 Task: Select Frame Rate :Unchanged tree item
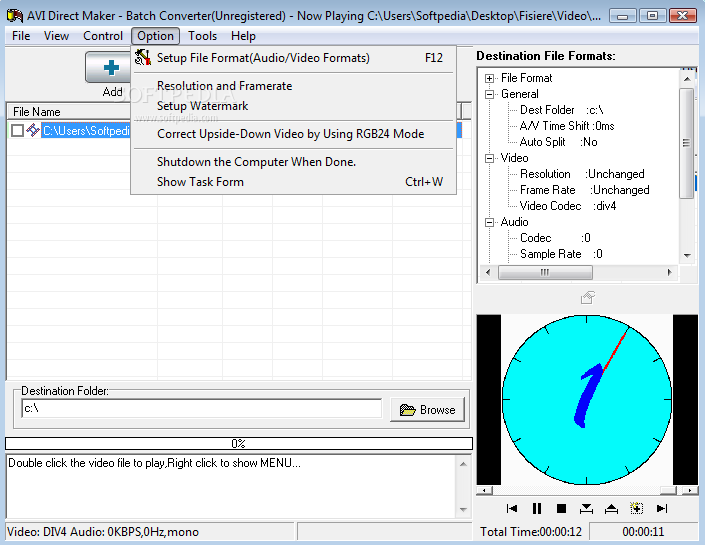point(585,190)
